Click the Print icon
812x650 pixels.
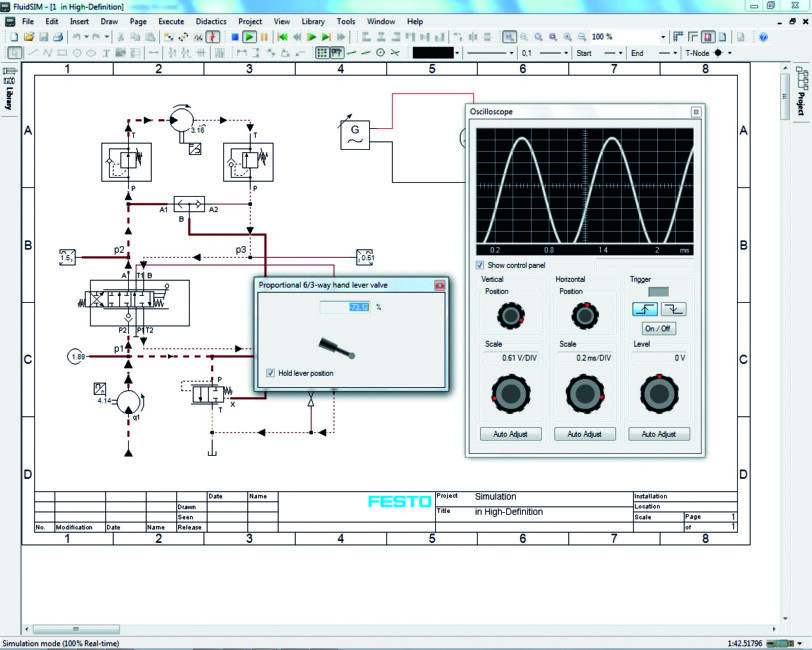[x=58, y=37]
